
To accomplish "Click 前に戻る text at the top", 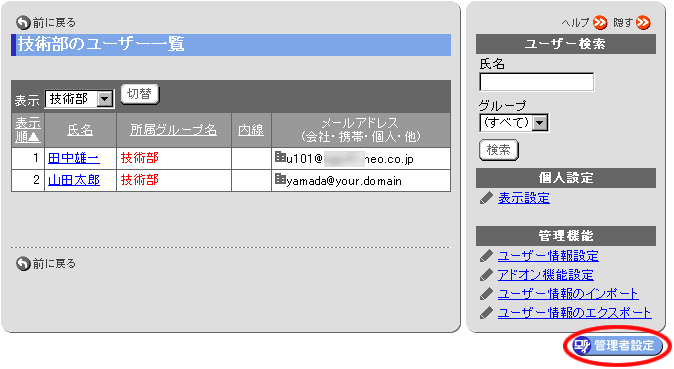I will [x=54, y=22].
